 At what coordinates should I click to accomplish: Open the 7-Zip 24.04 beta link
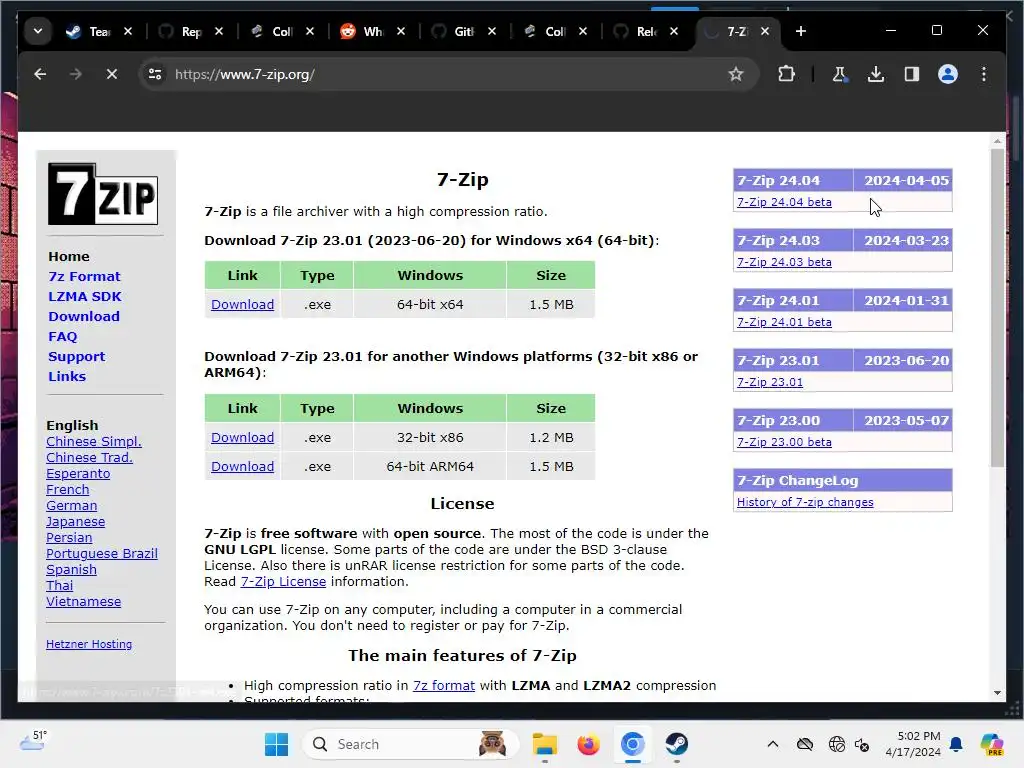[x=784, y=202]
